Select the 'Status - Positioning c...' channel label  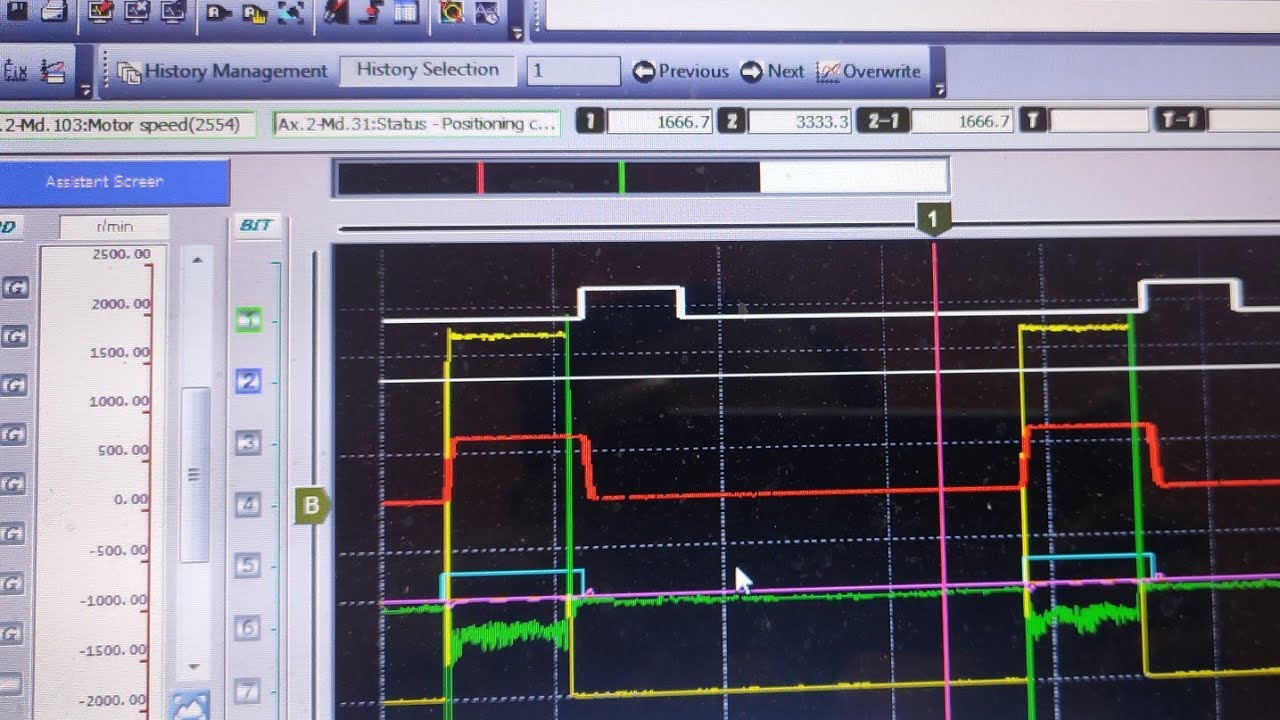pos(416,124)
